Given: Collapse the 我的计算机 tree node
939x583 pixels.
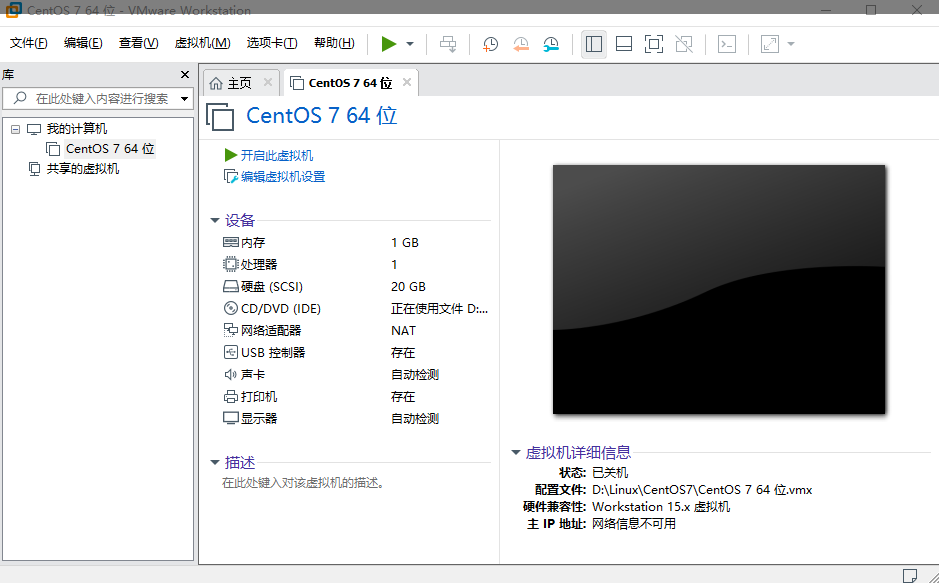Looking at the screenshot, I should (x=16, y=129).
